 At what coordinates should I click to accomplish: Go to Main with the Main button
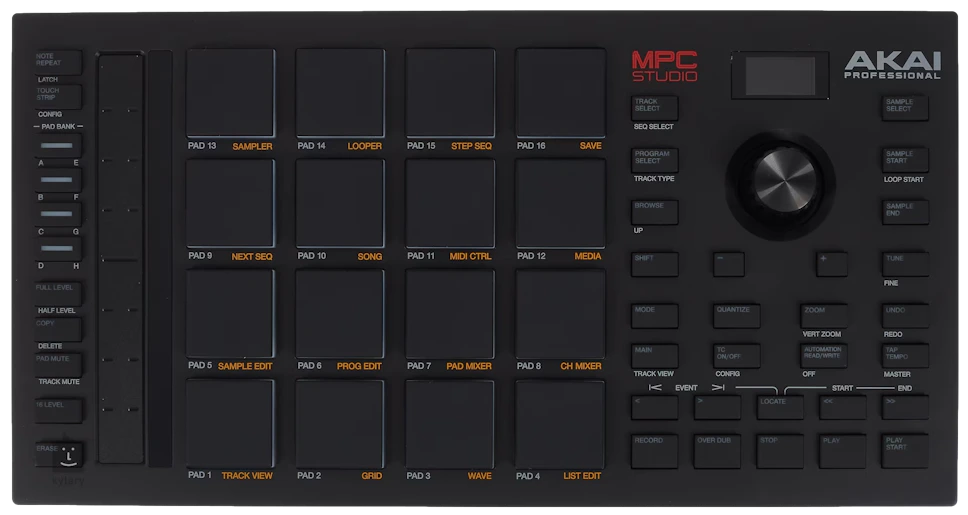point(654,356)
